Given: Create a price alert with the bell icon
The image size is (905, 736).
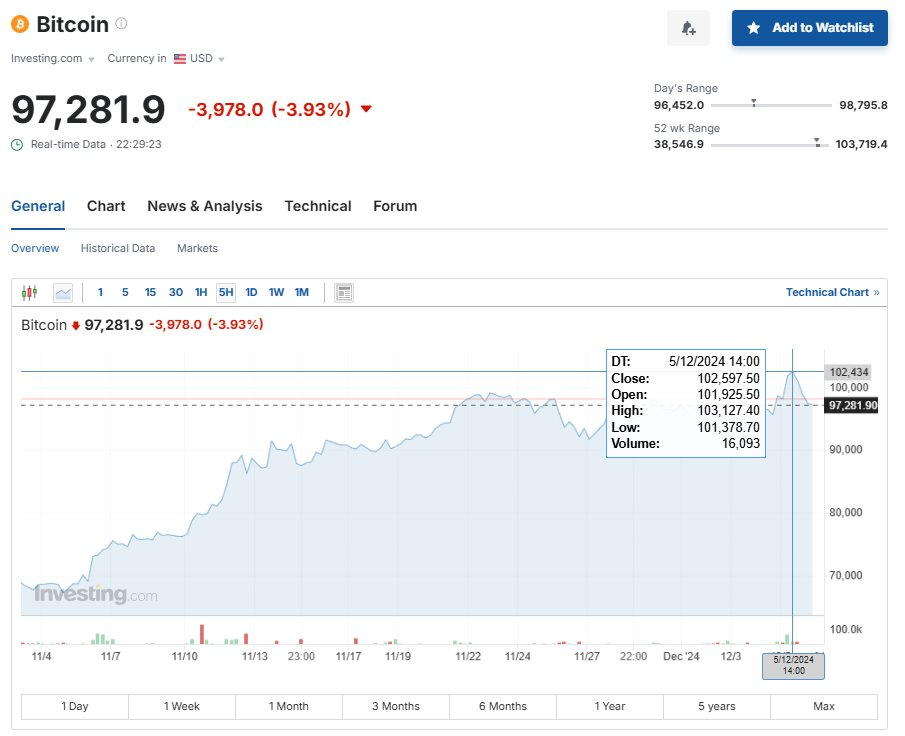Looking at the screenshot, I should [688, 28].
